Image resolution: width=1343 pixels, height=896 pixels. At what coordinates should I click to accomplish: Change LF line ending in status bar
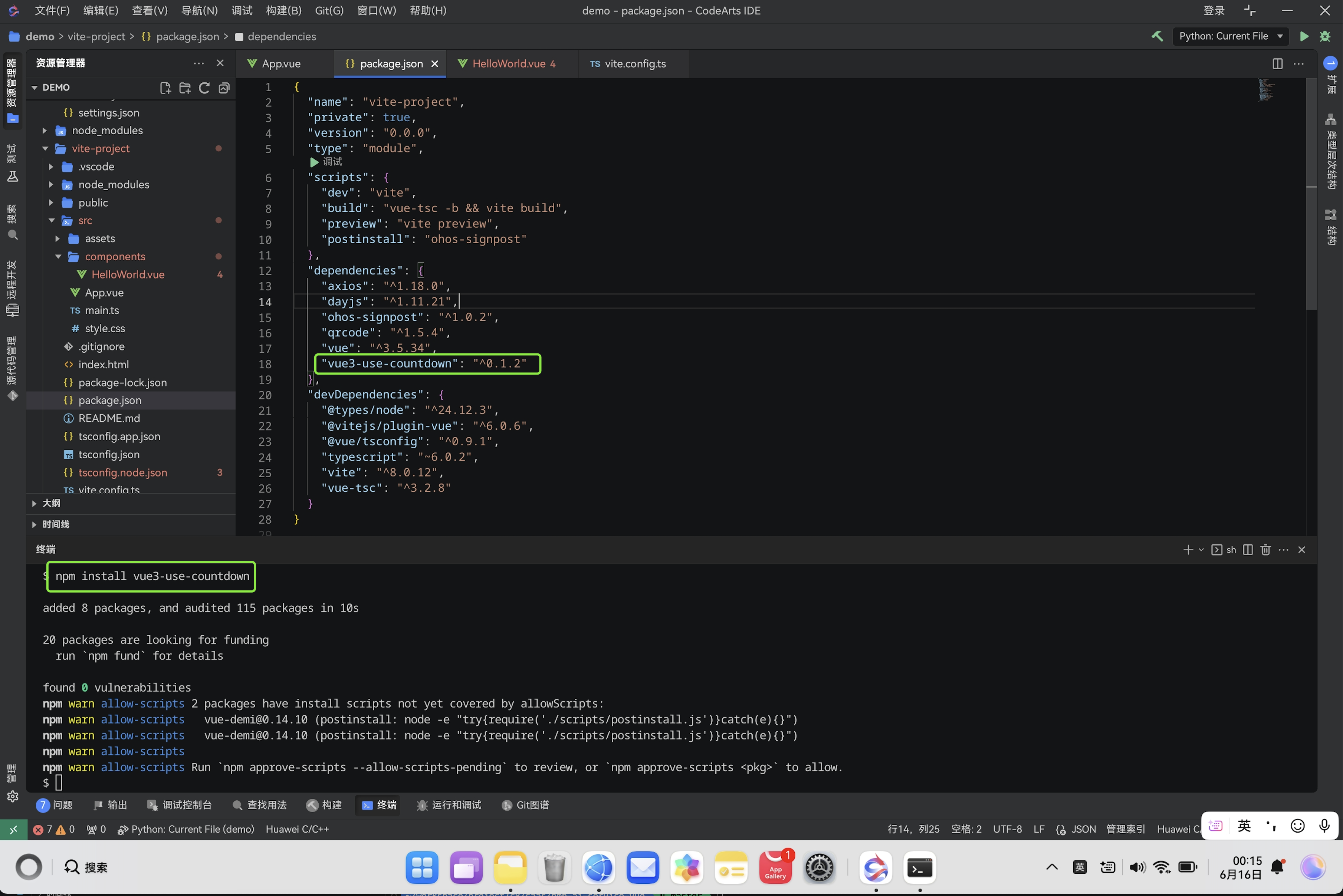pyautogui.click(x=1038, y=829)
